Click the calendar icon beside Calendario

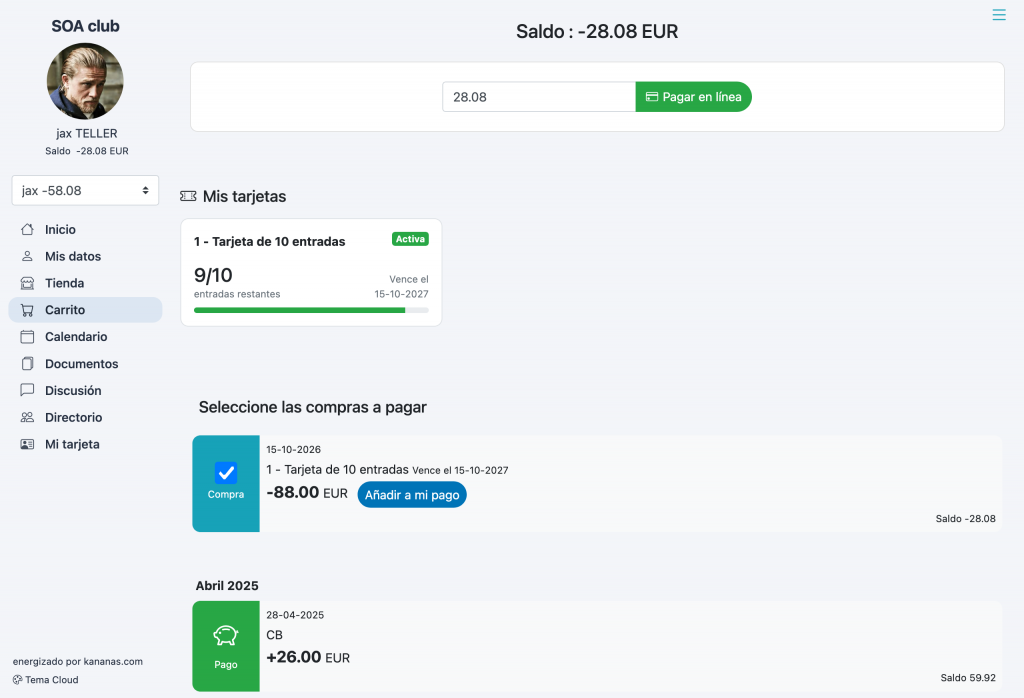[27, 337]
